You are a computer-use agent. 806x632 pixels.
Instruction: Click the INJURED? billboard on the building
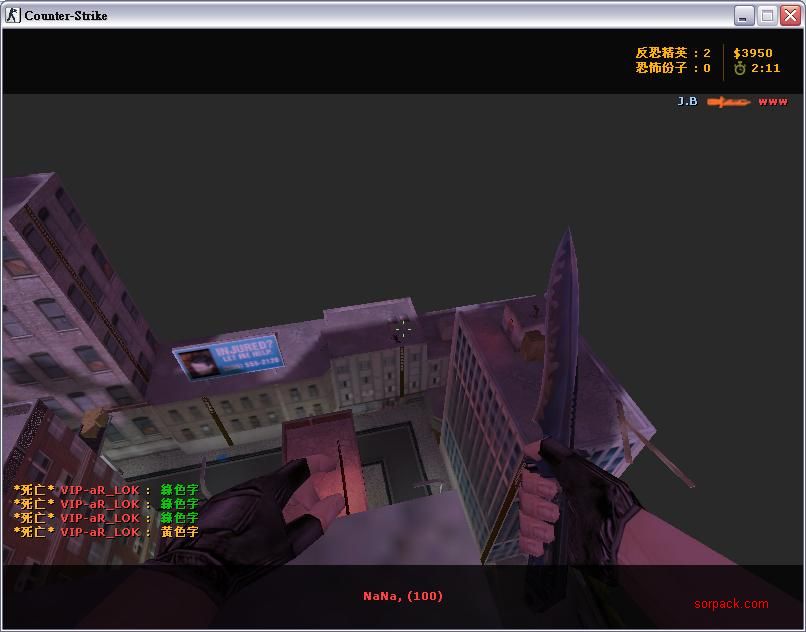coord(228,355)
